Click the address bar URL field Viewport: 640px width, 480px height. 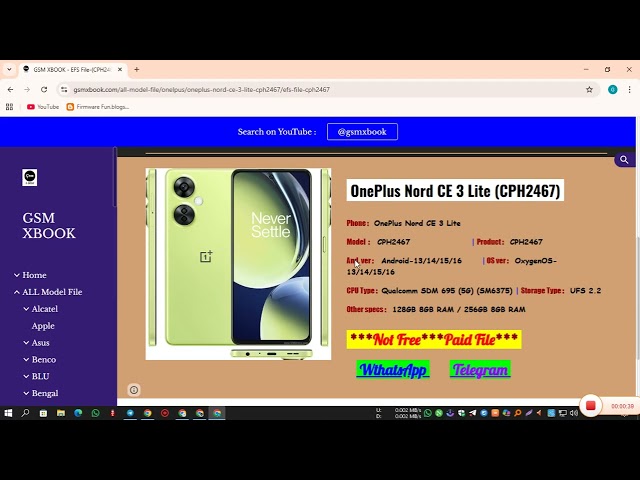[x=327, y=89]
